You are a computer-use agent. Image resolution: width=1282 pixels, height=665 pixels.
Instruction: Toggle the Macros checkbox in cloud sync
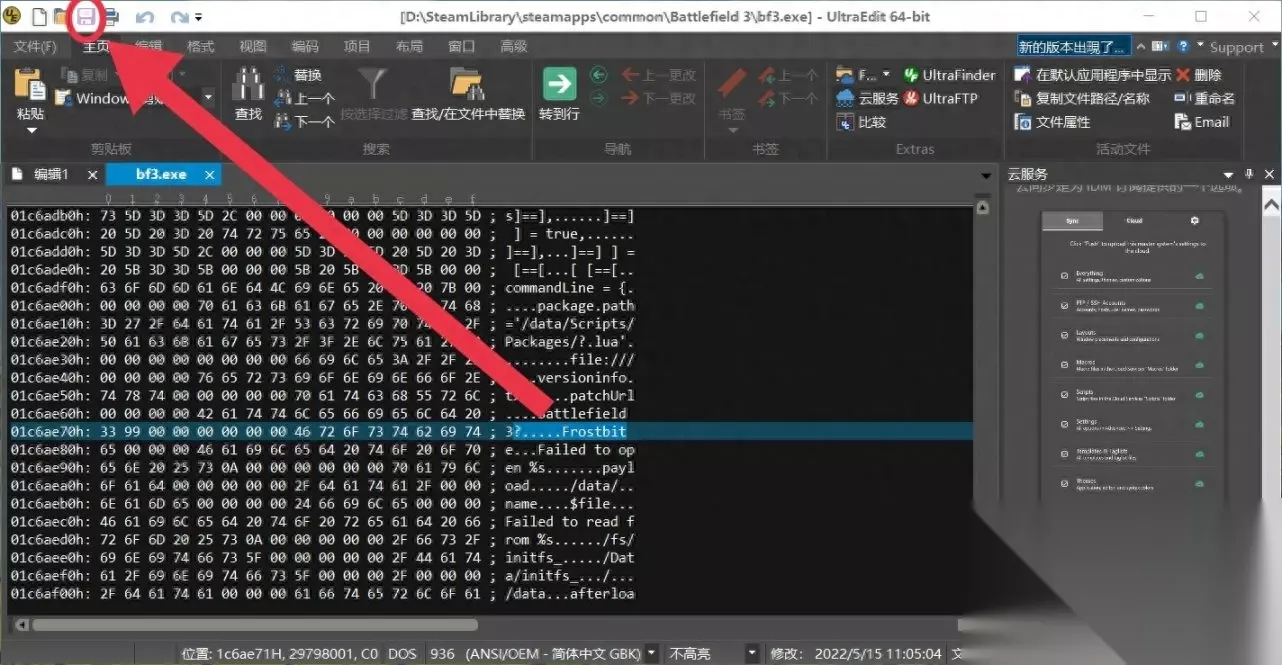click(x=1065, y=364)
